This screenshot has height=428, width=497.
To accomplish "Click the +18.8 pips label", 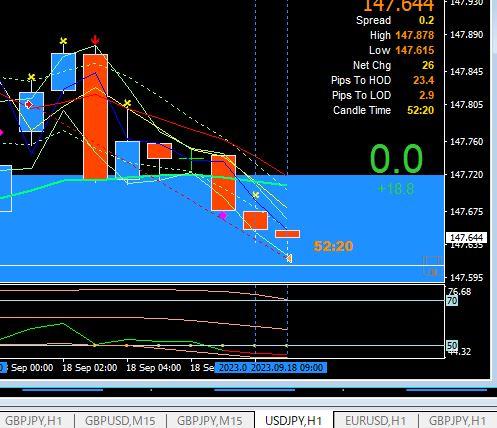I will click(396, 189).
